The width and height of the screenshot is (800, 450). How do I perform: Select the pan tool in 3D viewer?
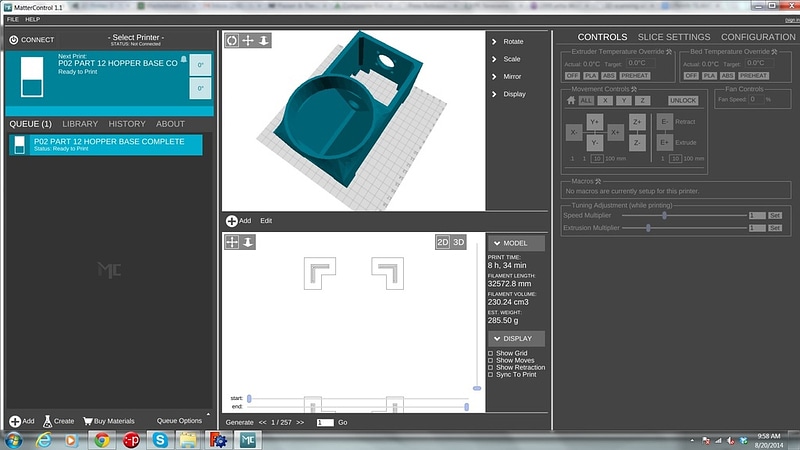click(x=248, y=40)
